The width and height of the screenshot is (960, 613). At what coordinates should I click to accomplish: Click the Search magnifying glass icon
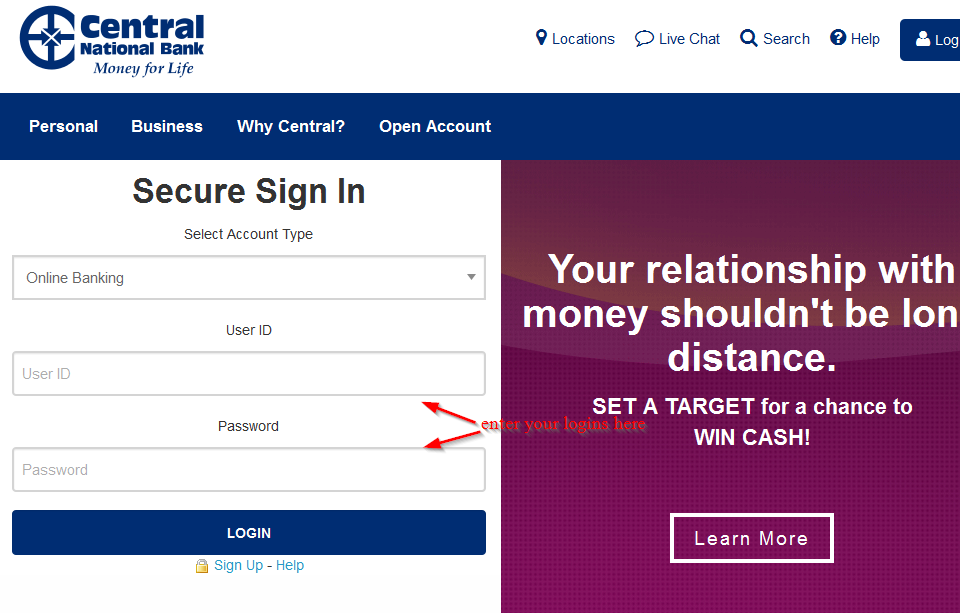[748, 38]
